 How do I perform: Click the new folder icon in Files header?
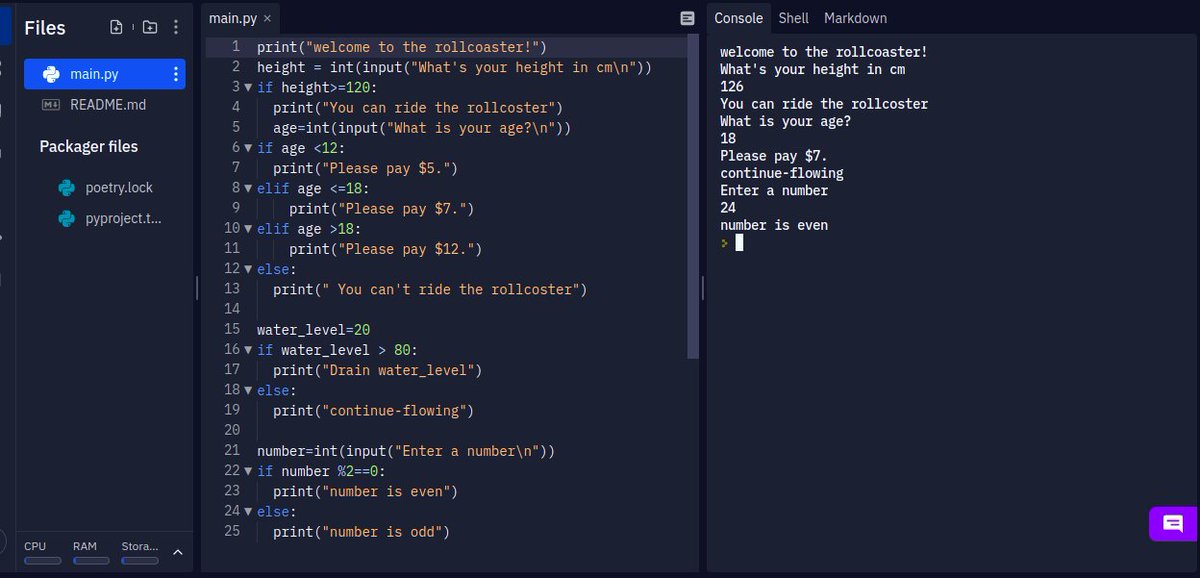150,27
